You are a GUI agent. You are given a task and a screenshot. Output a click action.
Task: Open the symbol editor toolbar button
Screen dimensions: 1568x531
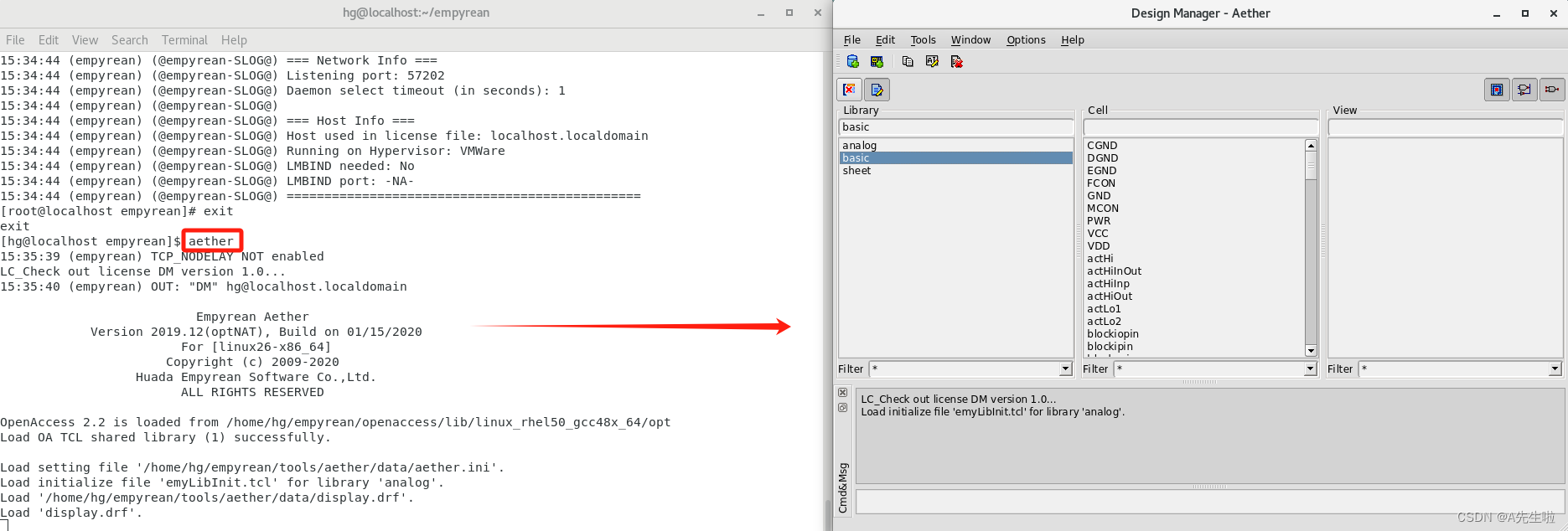[x=1552, y=90]
